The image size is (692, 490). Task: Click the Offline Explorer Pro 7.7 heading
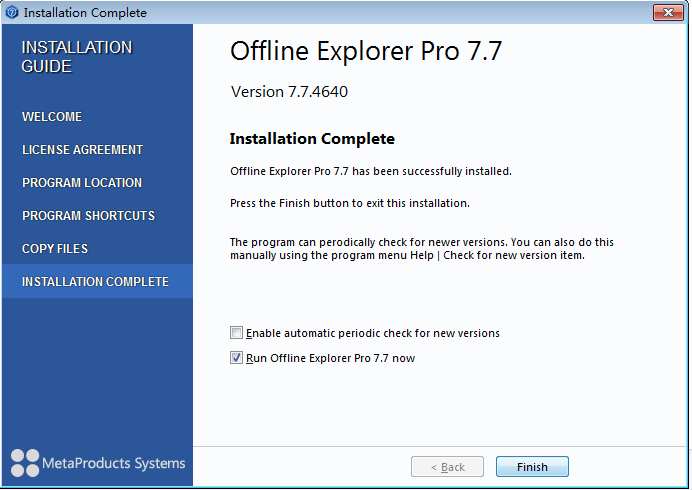click(x=366, y=51)
